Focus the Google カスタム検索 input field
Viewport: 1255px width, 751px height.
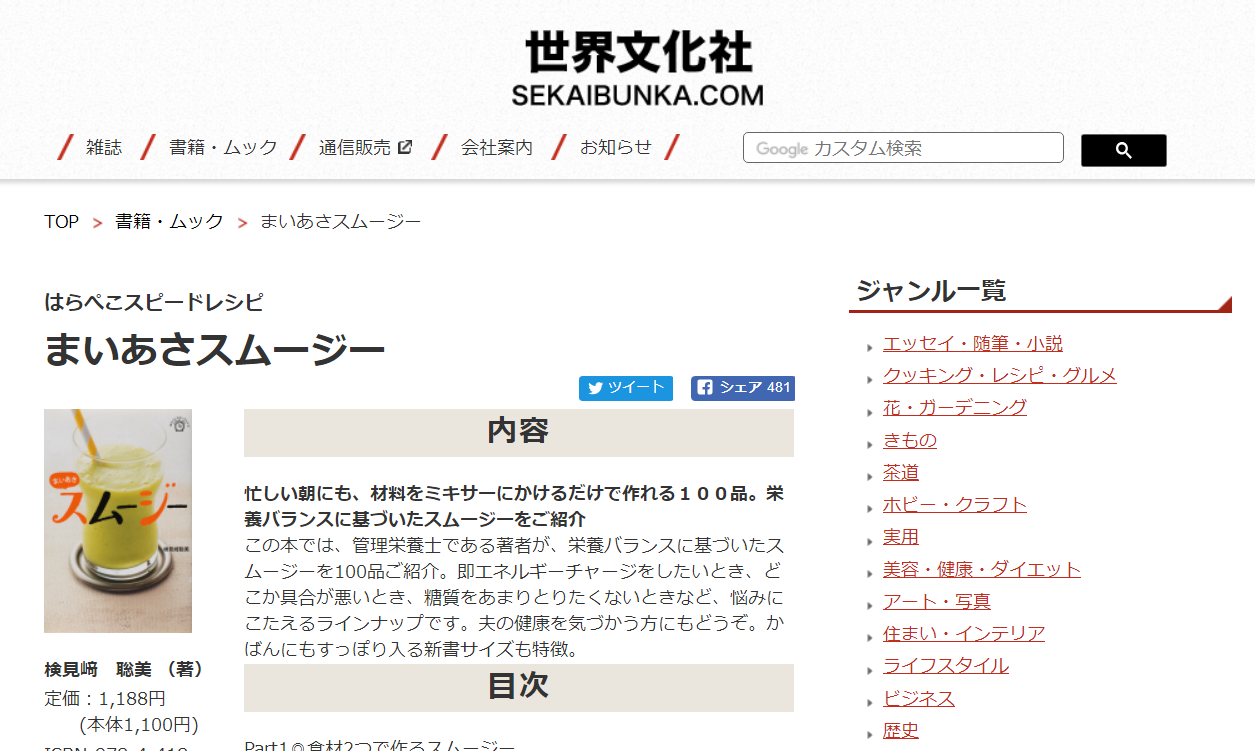(903, 148)
